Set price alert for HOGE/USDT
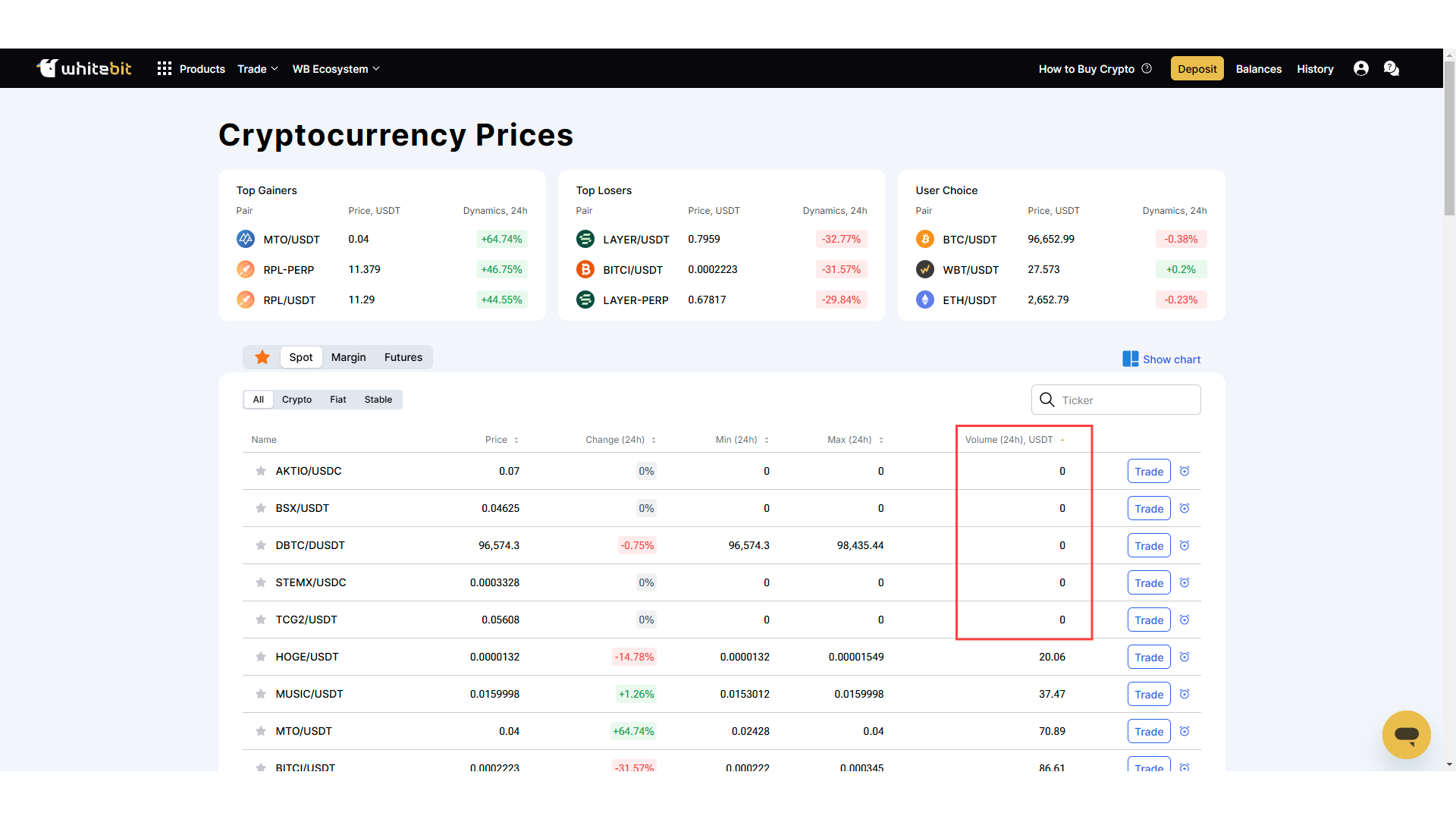This screenshot has height=819, width=1456. (x=1185, y=657)
